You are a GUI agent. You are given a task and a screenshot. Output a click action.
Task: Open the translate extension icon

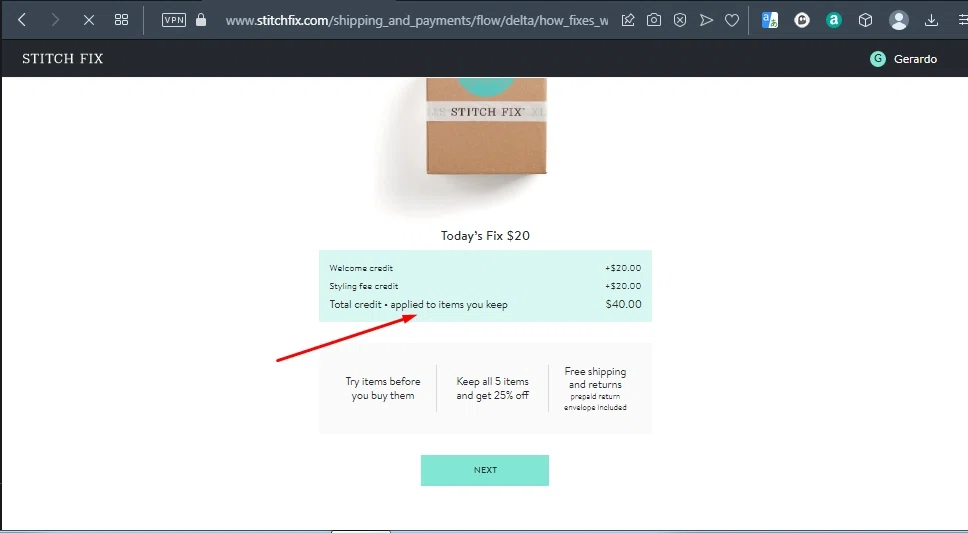(x=770, y=20)
